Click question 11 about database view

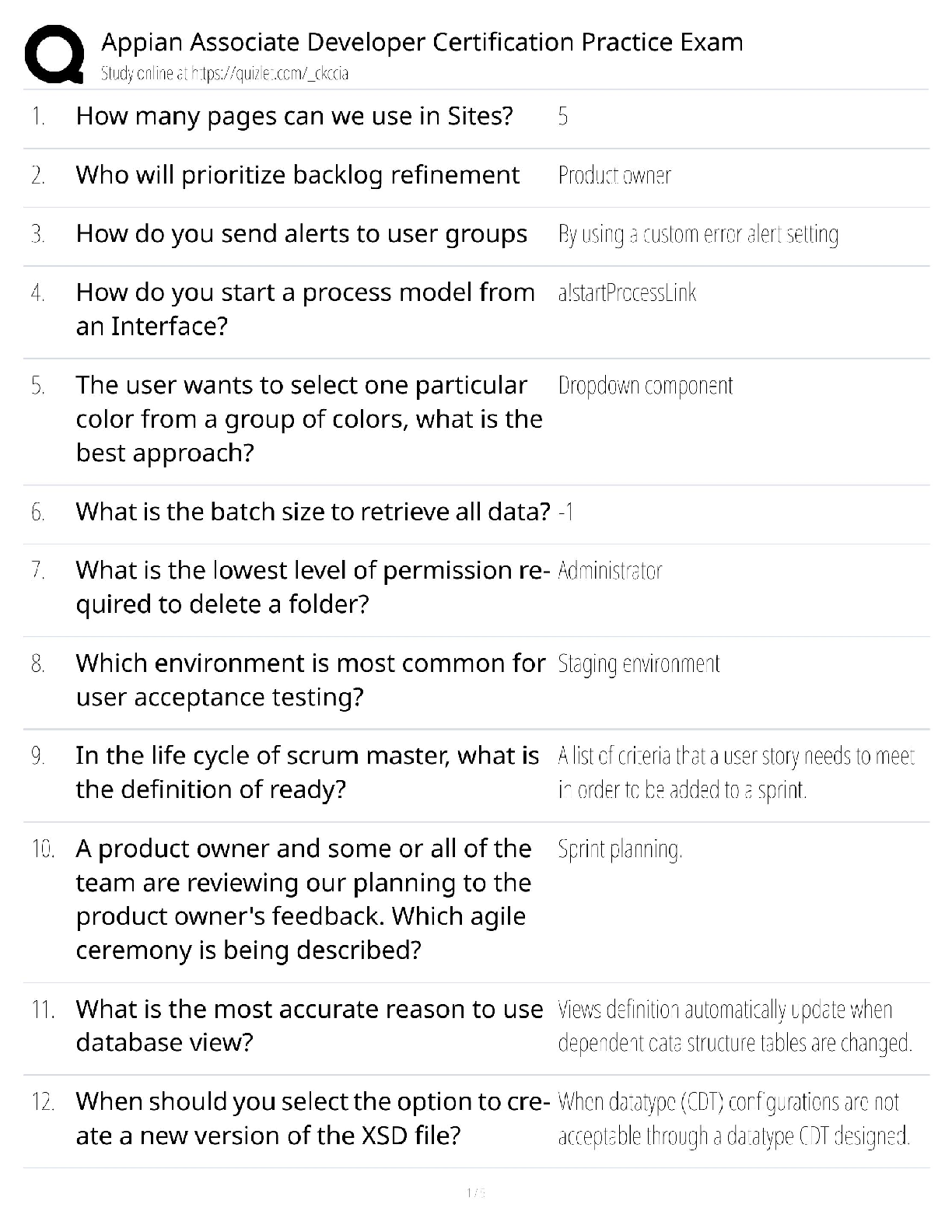(310, 1026)
